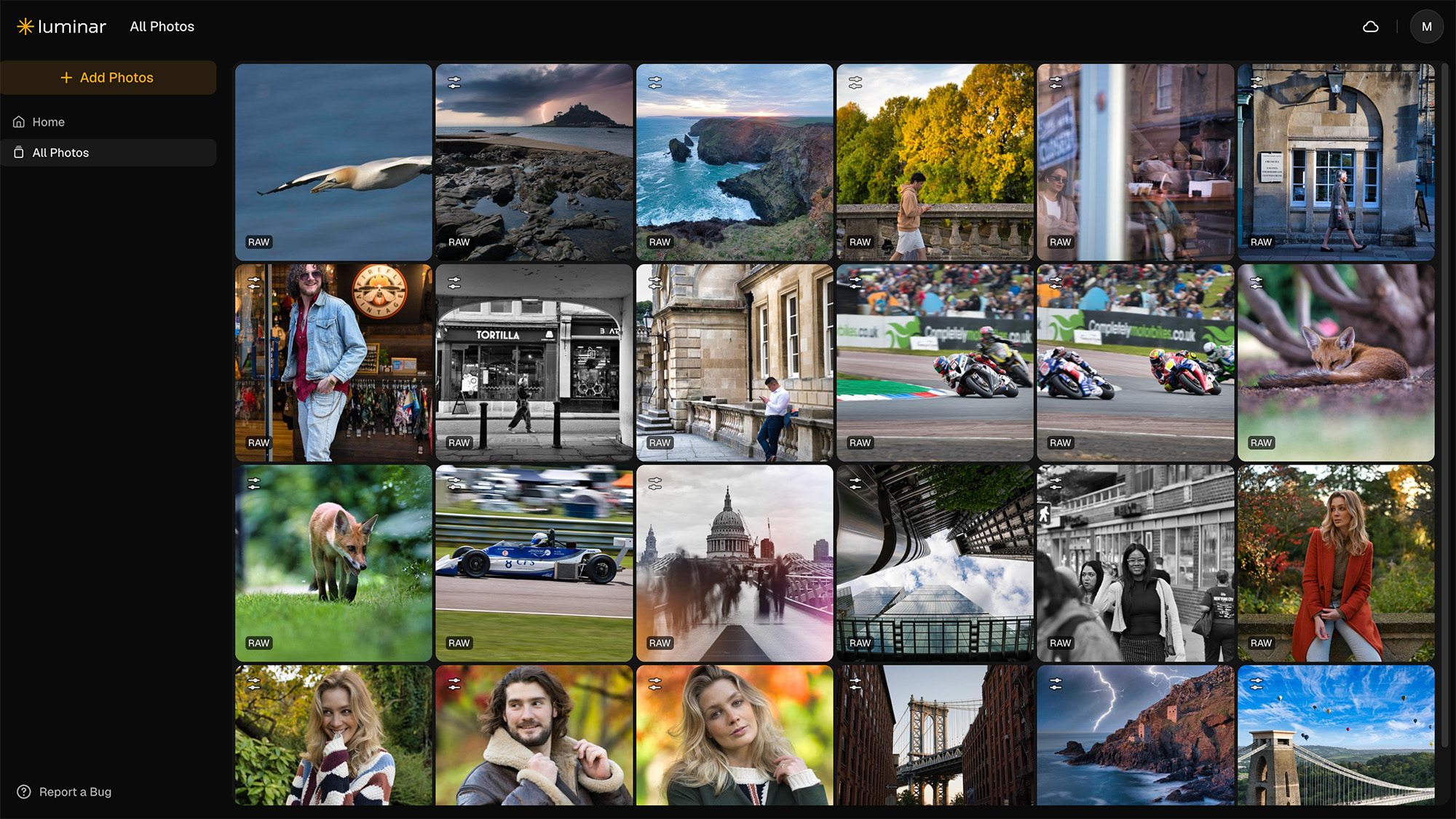Click the RAW badge on the gannet photo
The width and height of the screenshot is (1456, 819).
(x=258, y=242)
